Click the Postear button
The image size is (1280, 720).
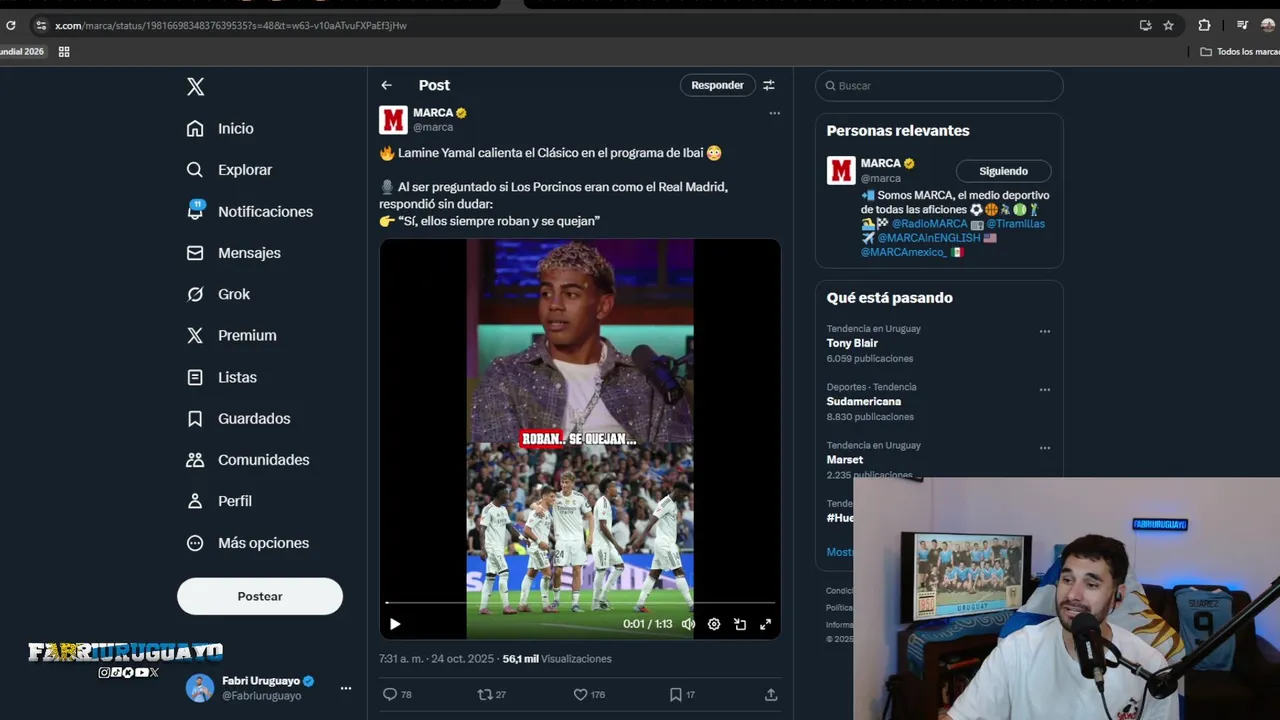pyautogui.click(x=260, y=596)
